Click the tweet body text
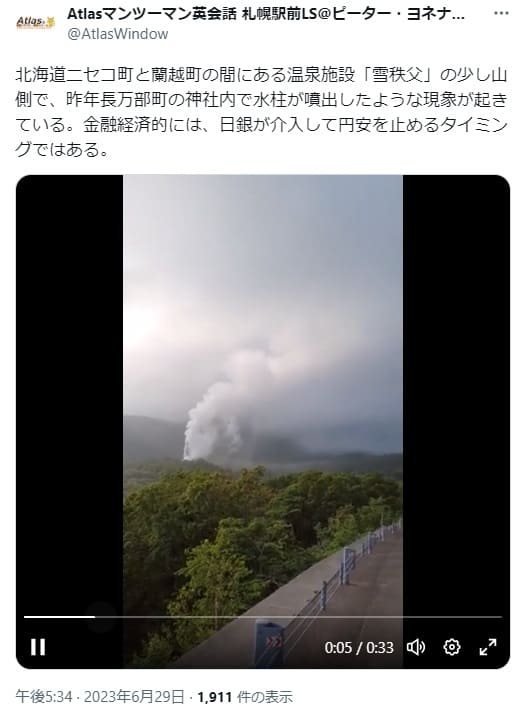The width and height of the screenshot is (520, 712). click(261, 112)
